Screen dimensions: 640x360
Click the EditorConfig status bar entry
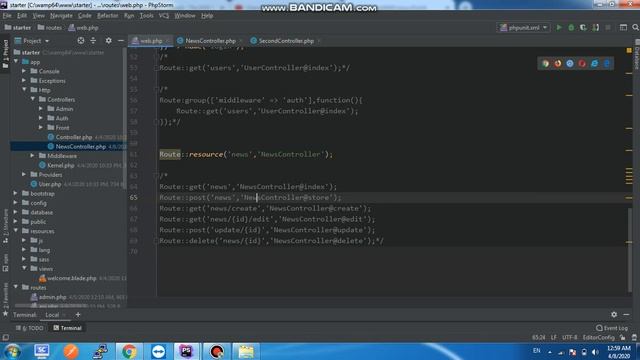tap(598, 338)
